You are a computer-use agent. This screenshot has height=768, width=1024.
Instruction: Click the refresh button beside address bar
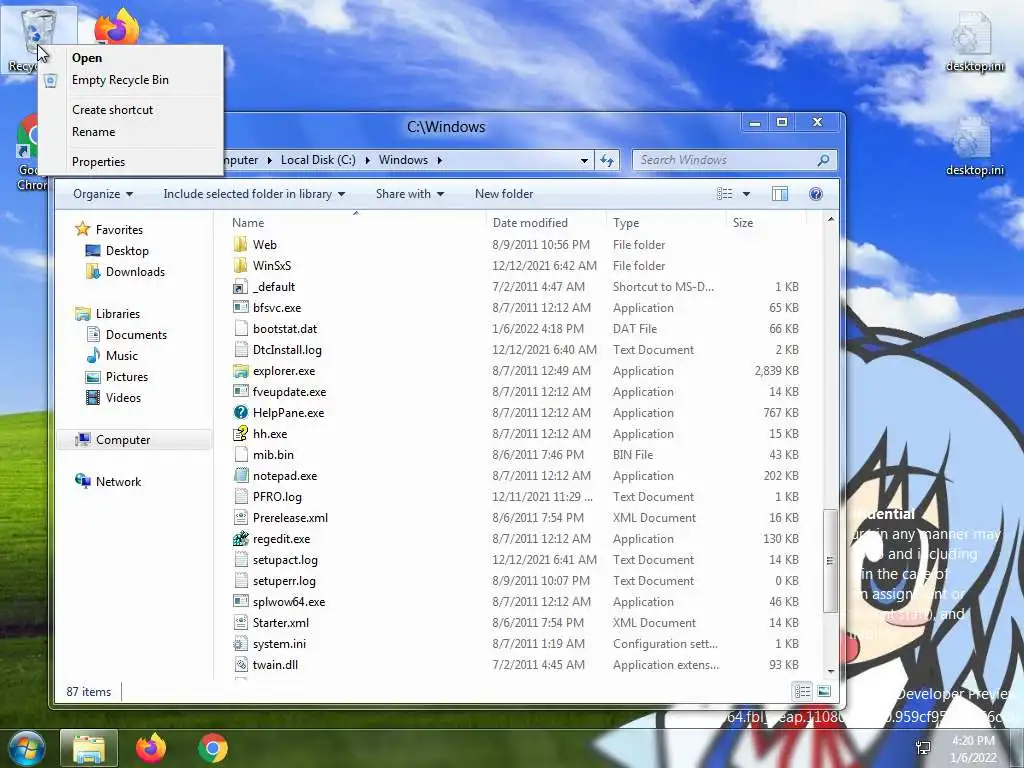pos(607,160)
